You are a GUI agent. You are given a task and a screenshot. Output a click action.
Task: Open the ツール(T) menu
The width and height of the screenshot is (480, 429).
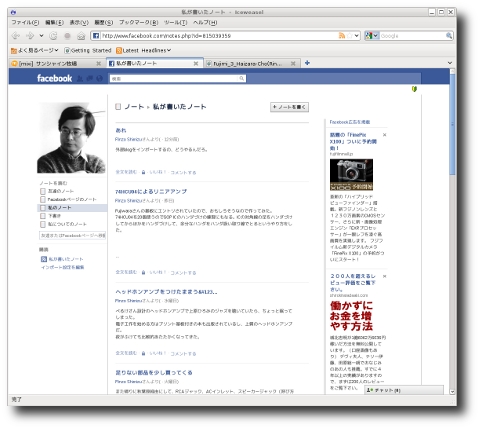coord(175,22)
